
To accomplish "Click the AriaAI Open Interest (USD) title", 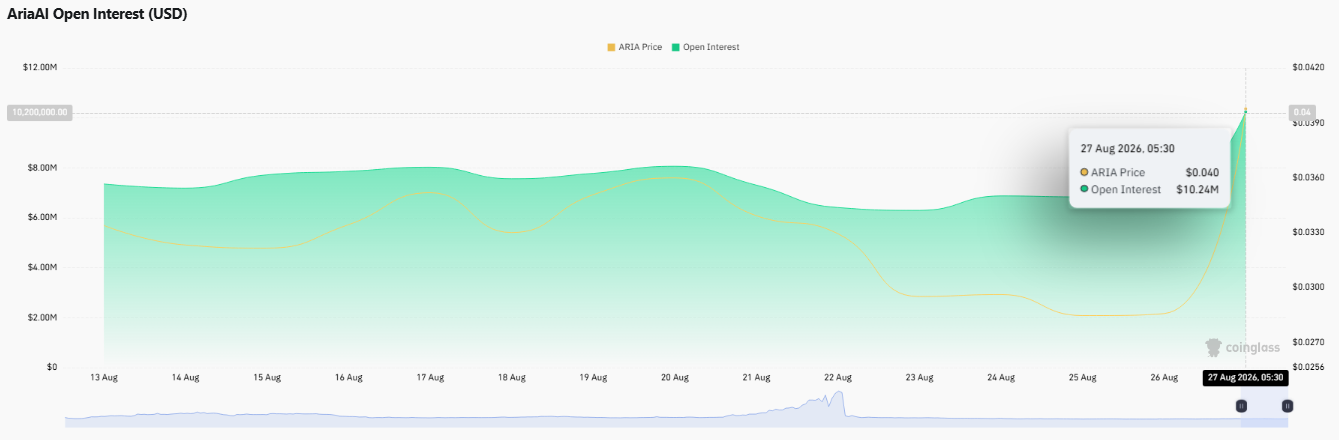I will tap(97, 14).
